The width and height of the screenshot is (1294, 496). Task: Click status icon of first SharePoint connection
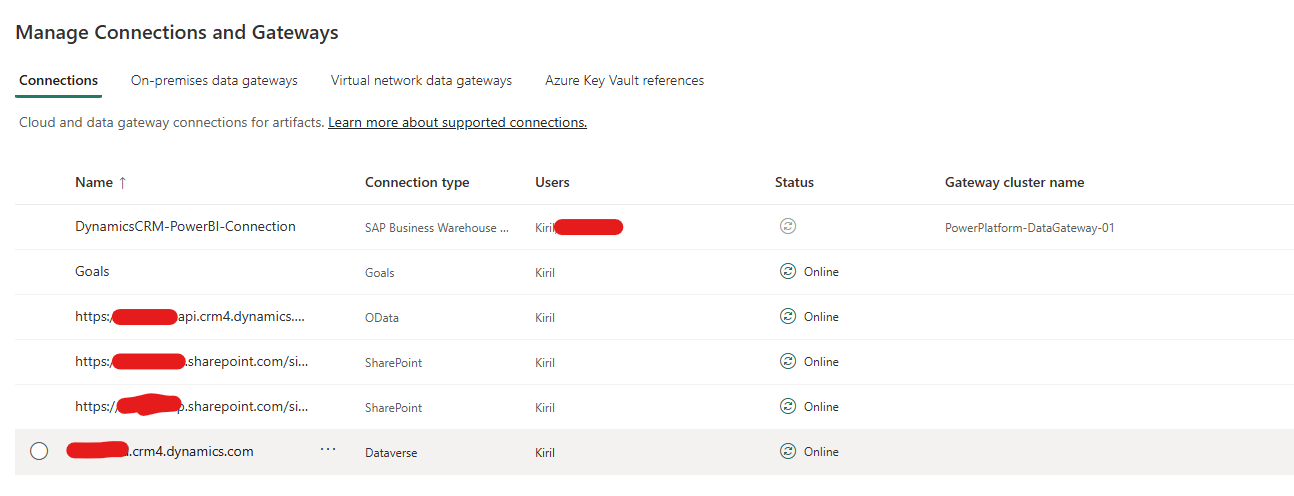[x=788, y=362]
